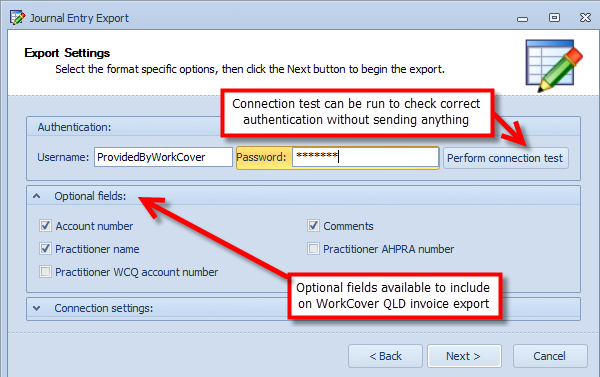Enable Practitioner WCQ account number option
The width and height of the screenshot is (600, 377).
[46, 272]
